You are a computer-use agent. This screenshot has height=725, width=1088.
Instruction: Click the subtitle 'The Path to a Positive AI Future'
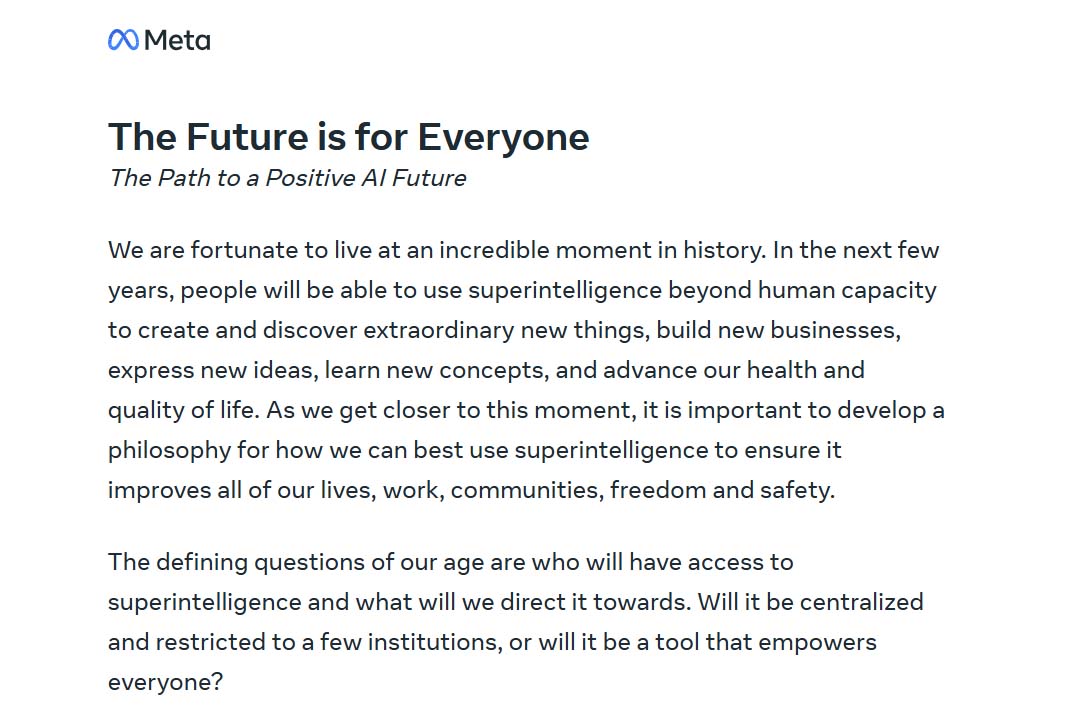(287, 178)
